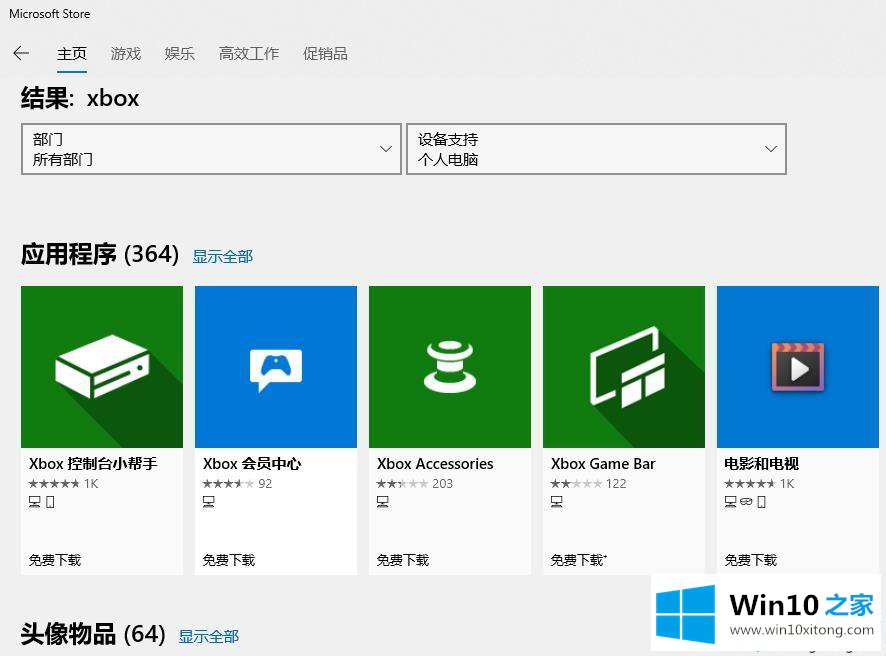Click the mobile device icon under 电影和电视
This screenshot has height=656, width=886.
tap(761, 502)
